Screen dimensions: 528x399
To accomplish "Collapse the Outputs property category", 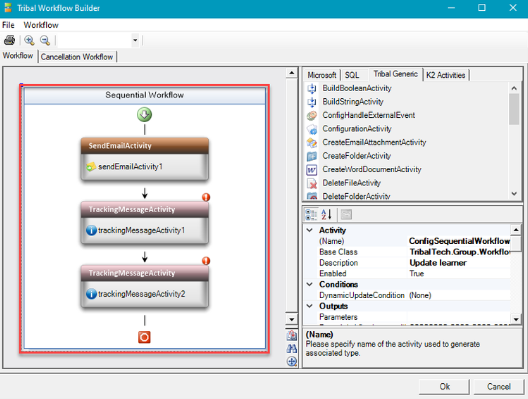I will pos(309,306).
